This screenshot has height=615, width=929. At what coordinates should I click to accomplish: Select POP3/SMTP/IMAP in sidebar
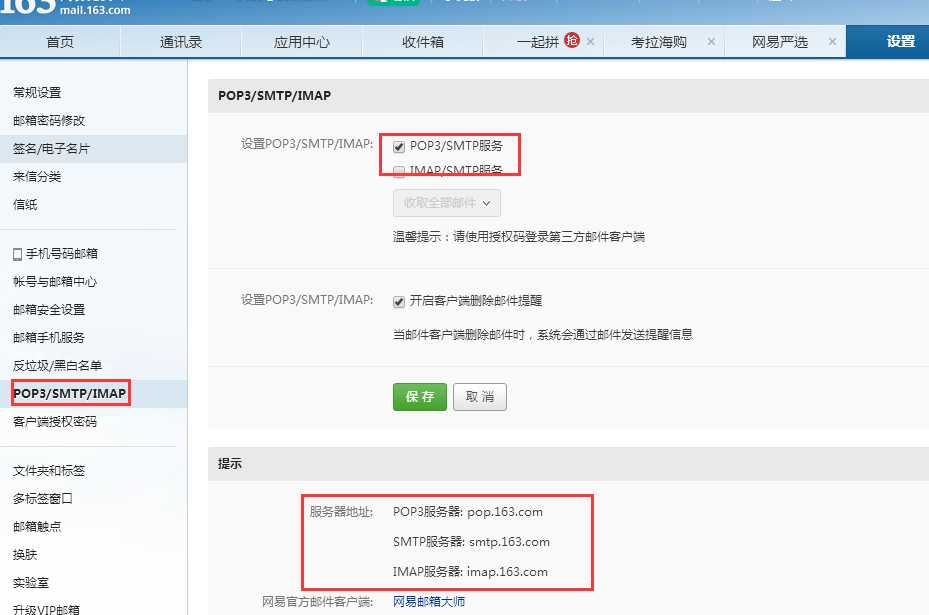pos(70,393)
